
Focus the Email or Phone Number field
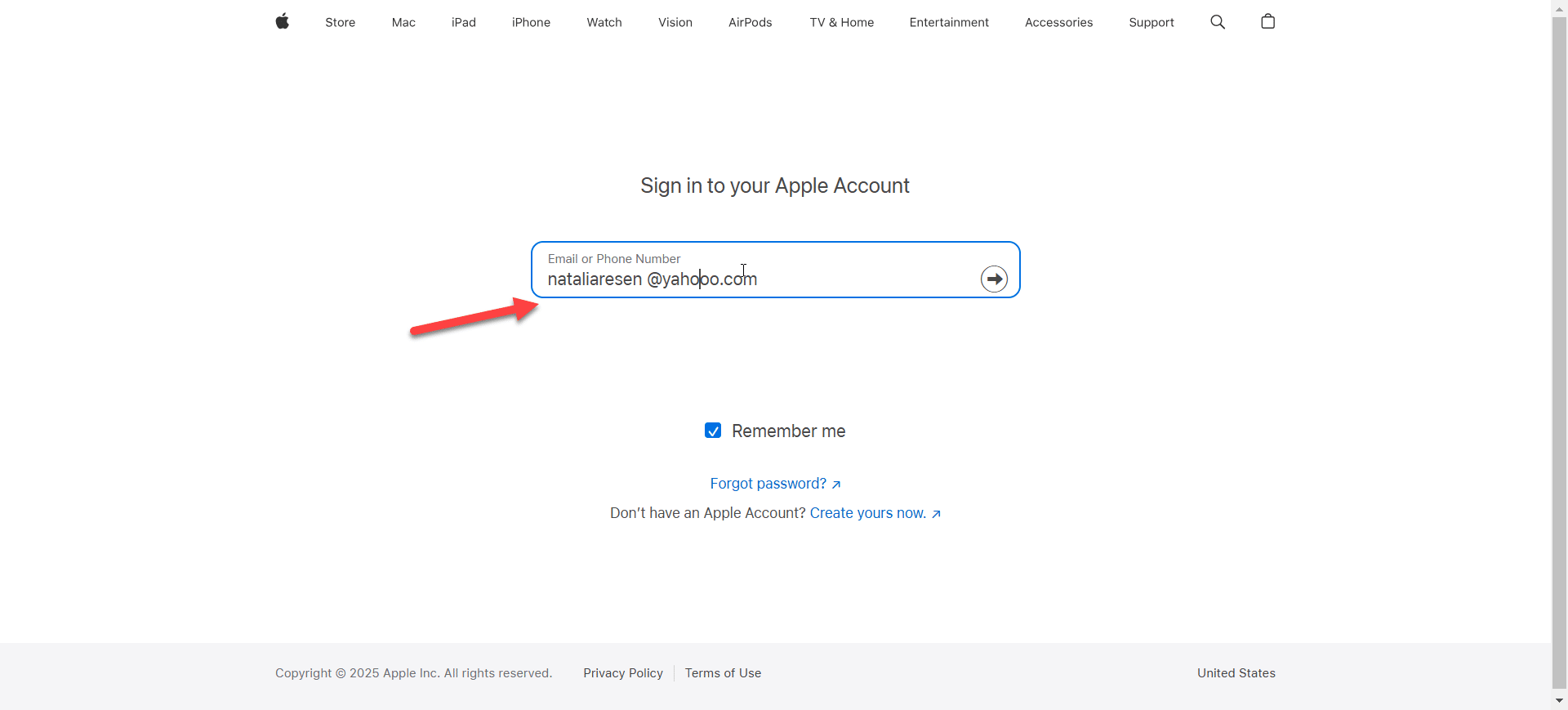[x=776, y=270]
